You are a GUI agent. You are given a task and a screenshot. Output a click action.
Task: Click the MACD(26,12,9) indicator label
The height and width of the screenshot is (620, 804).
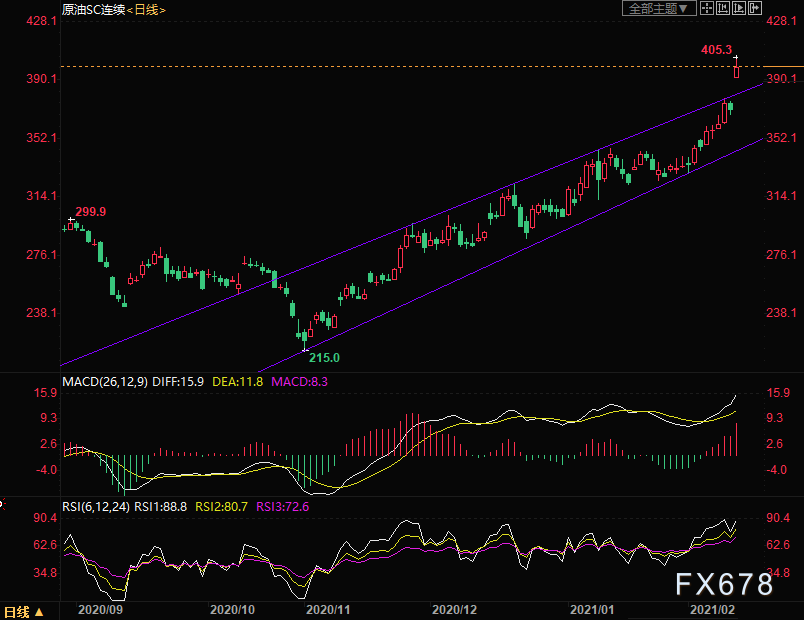[x=105, y=382]
